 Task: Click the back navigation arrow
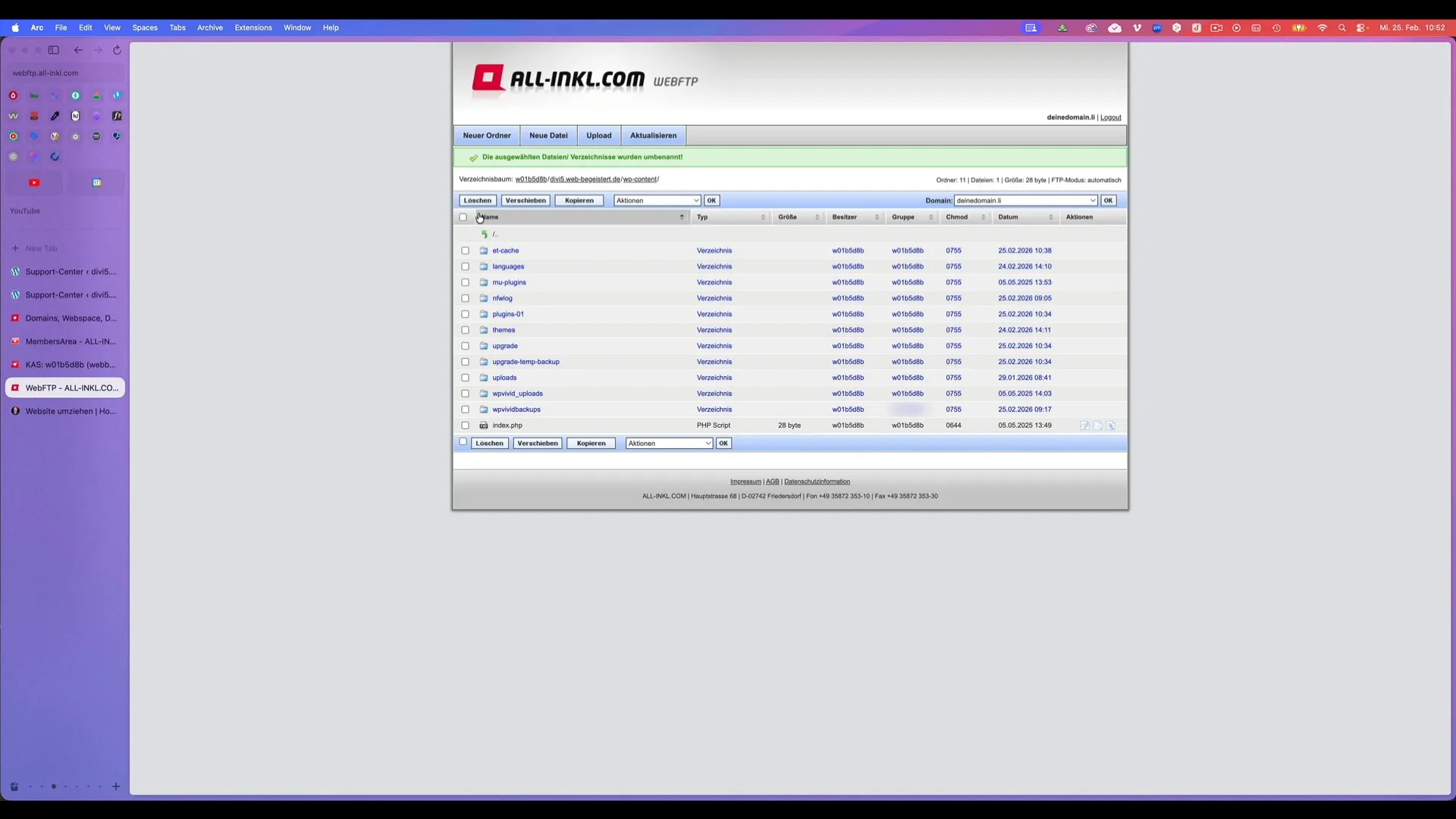click(78, 50)
